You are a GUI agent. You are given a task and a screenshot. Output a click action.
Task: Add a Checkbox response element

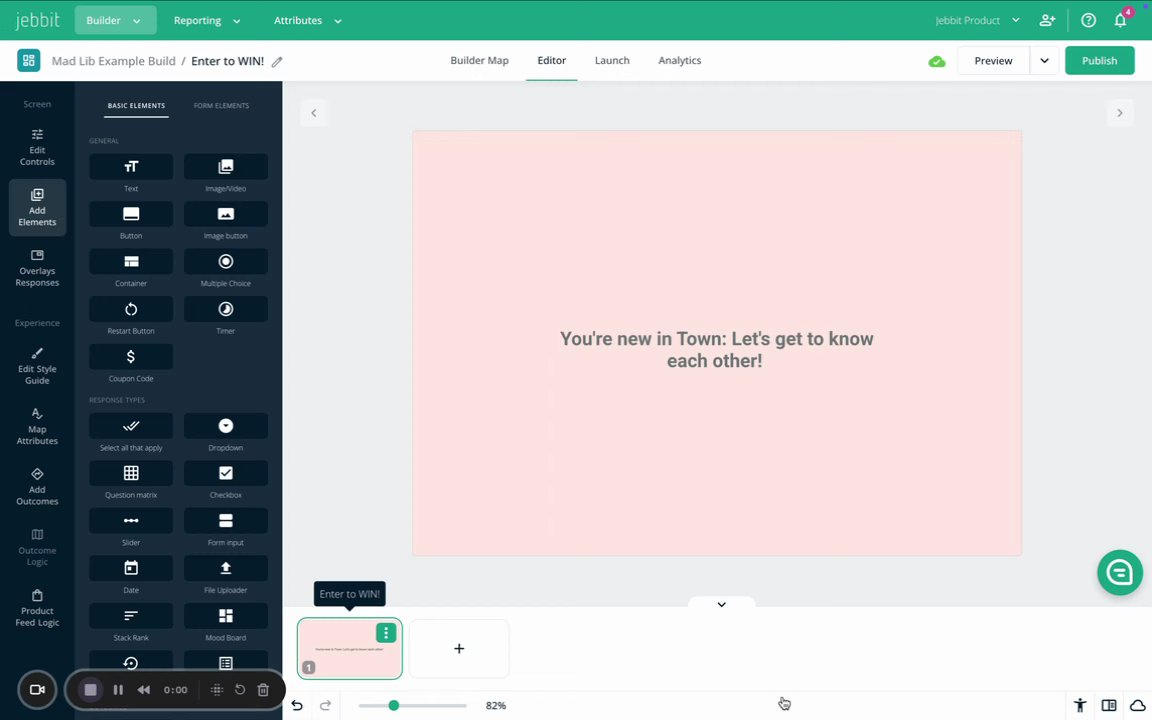click(226, 473)
